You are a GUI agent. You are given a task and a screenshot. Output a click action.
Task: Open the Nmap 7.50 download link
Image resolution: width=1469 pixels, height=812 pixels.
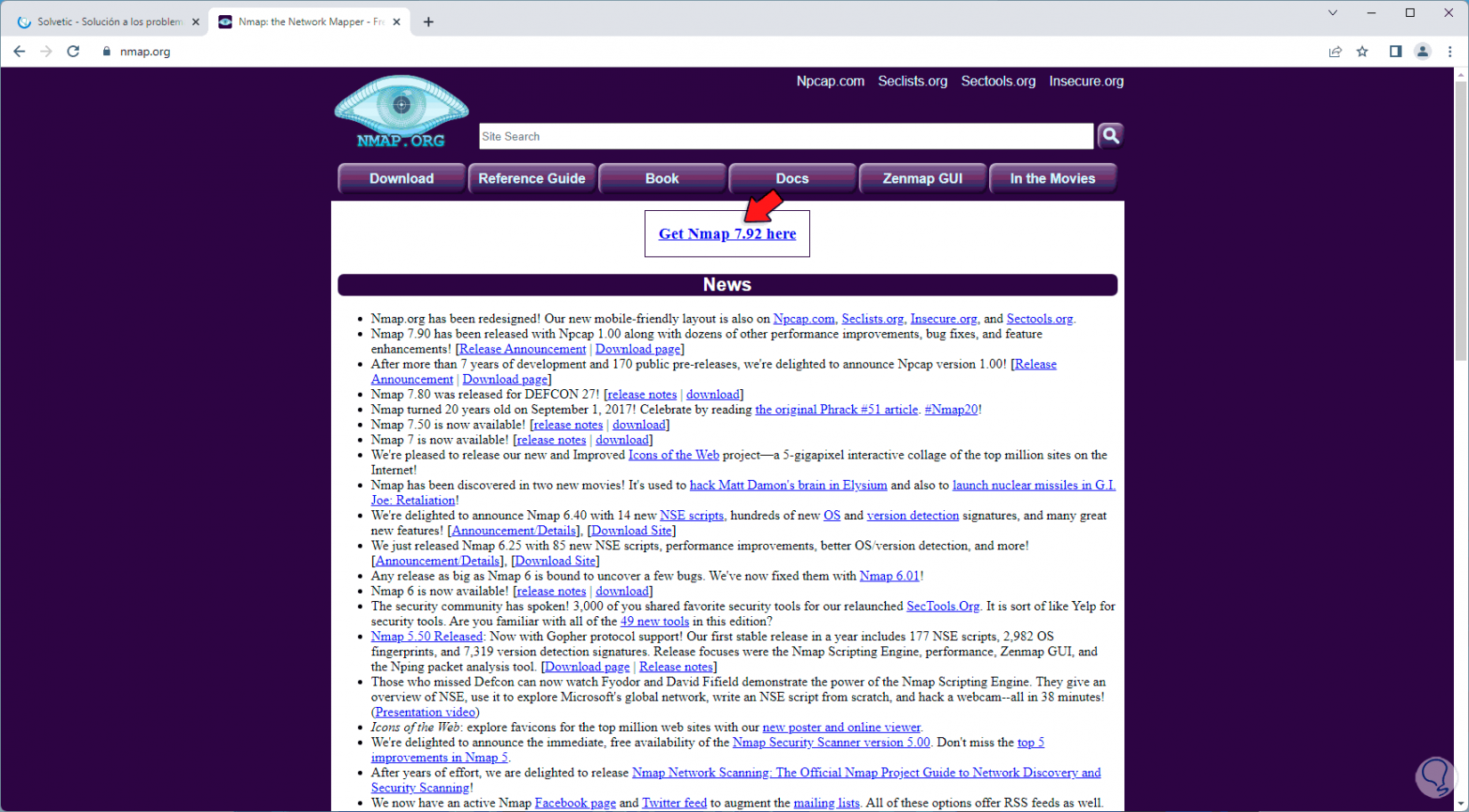(639, 425)
